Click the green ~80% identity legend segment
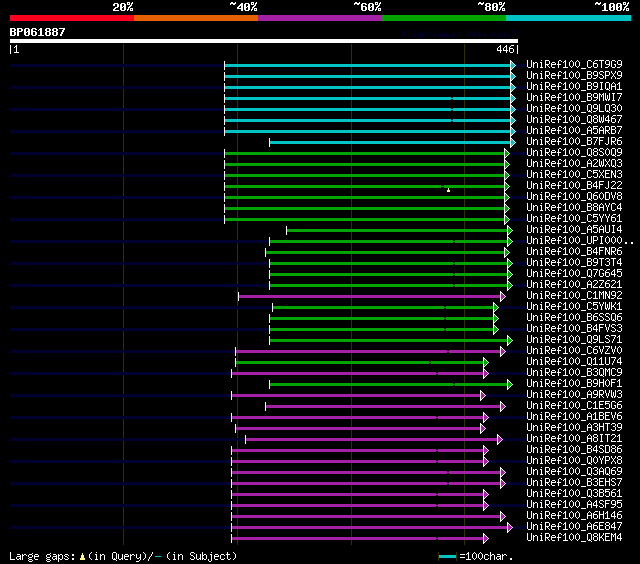This screenshot has height=564, width=640. point(444,18)
